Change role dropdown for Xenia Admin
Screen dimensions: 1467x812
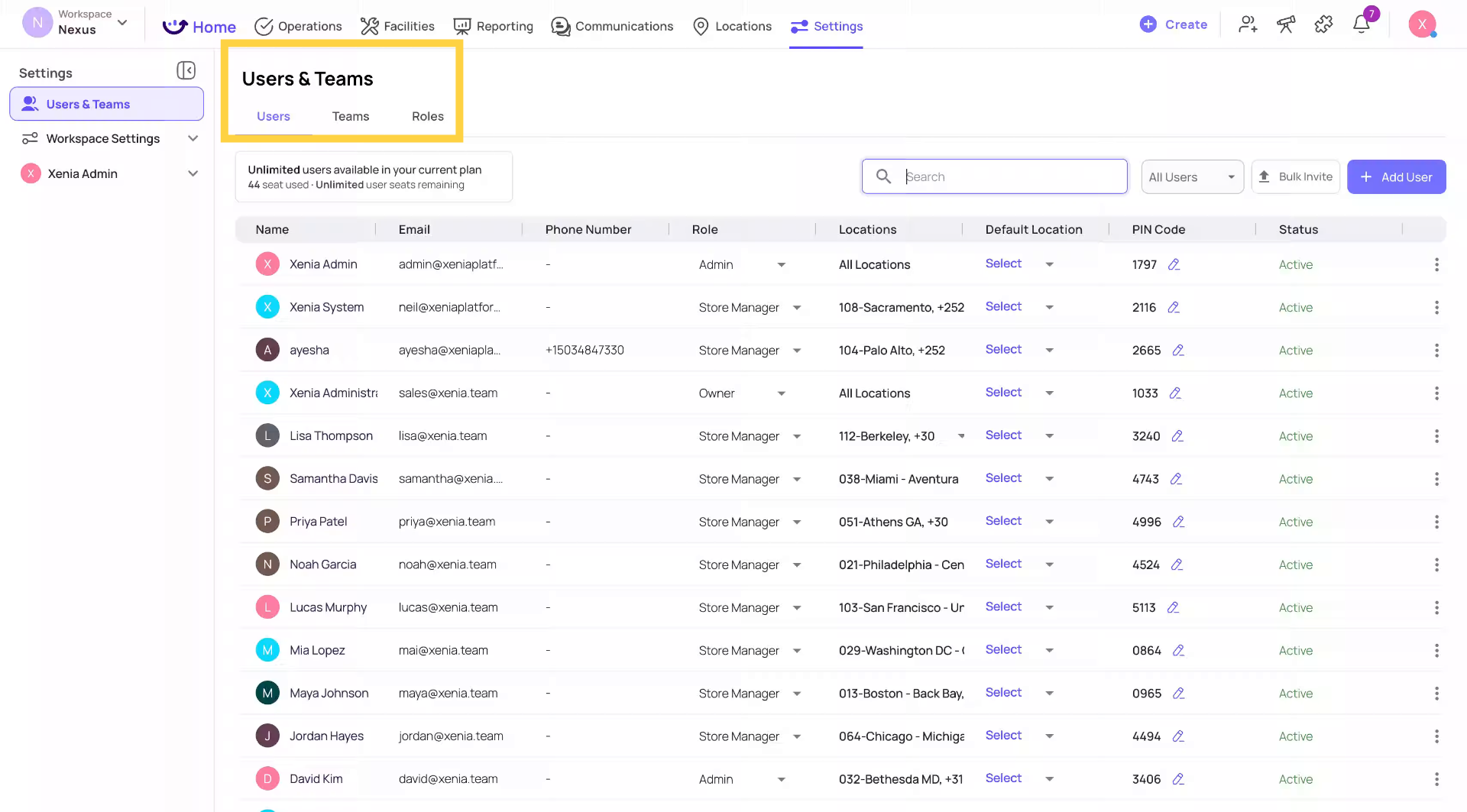pos(742,264)
